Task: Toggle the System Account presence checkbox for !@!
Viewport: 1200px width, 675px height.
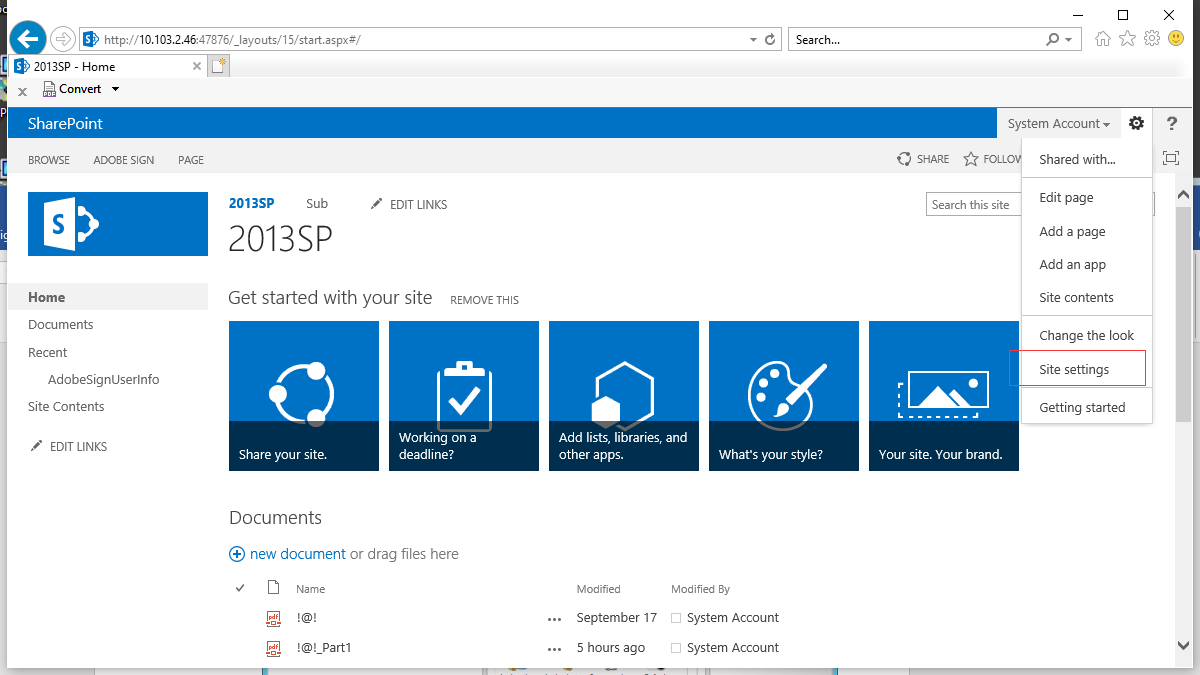Action: pos(676,618)
